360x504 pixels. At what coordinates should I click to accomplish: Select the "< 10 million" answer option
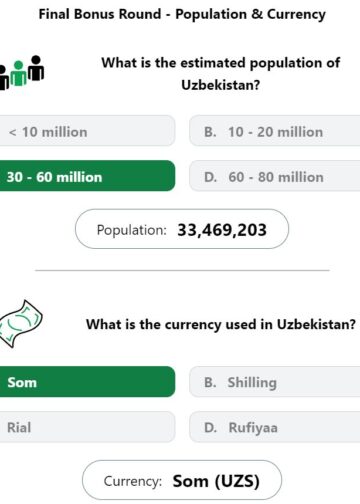pos(87,131)
